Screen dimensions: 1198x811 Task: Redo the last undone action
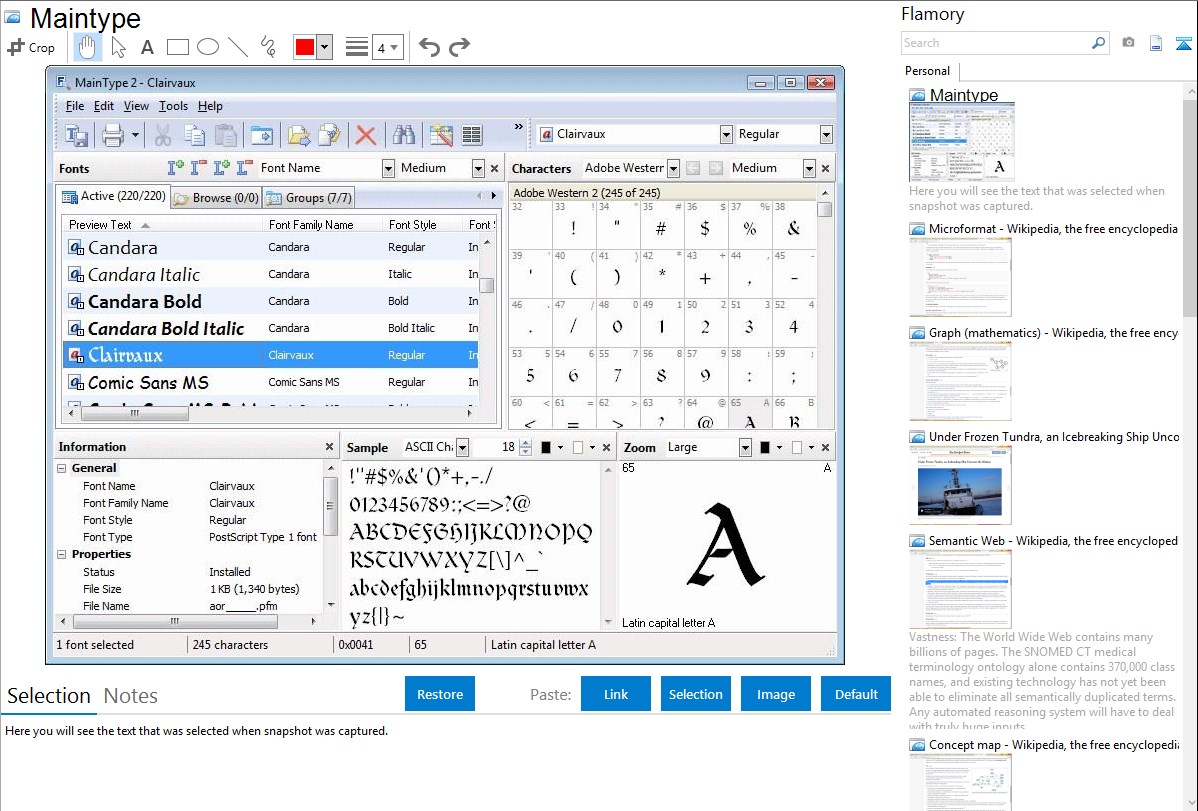tap(459, 47)
